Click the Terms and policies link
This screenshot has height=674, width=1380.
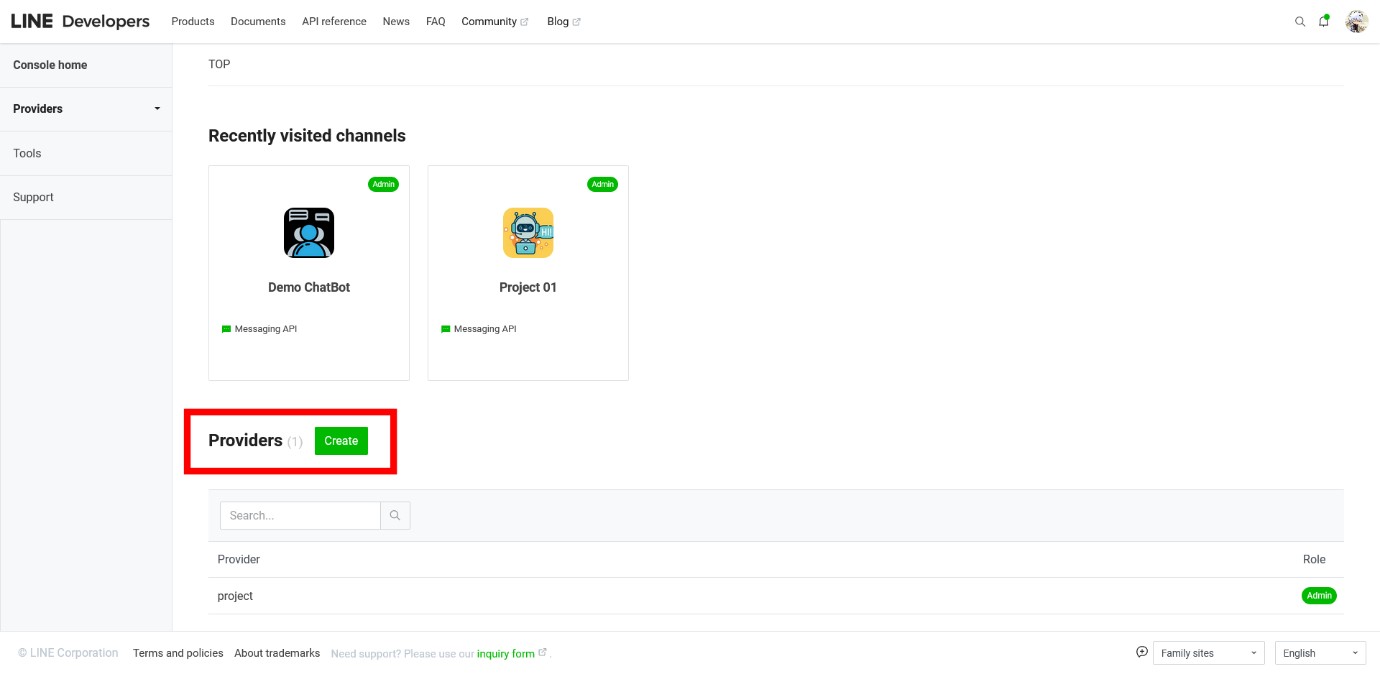[x=178, y=653]
